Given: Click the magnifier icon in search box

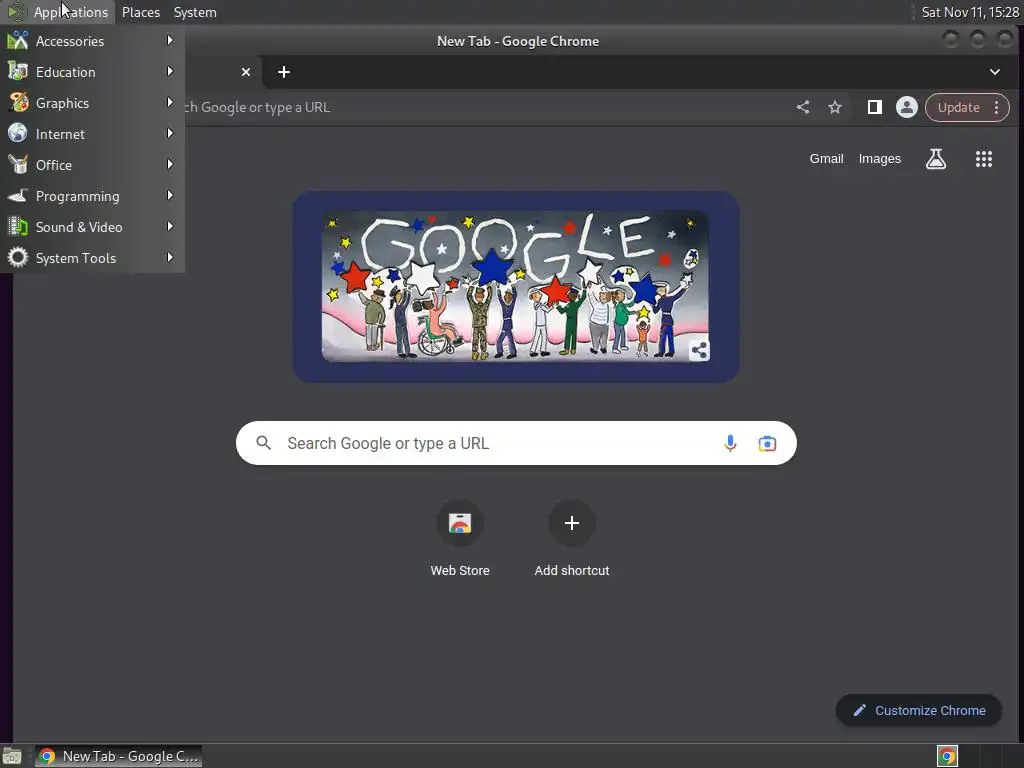Looking at the screenshot, I should coord(263,443).
